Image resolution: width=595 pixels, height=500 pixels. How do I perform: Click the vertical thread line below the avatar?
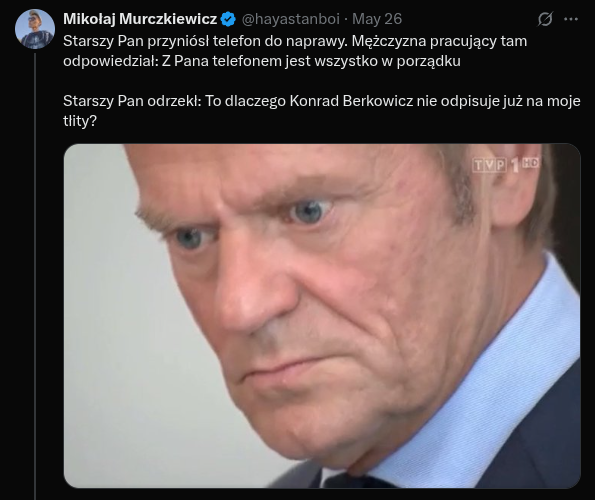click(35, 276)
